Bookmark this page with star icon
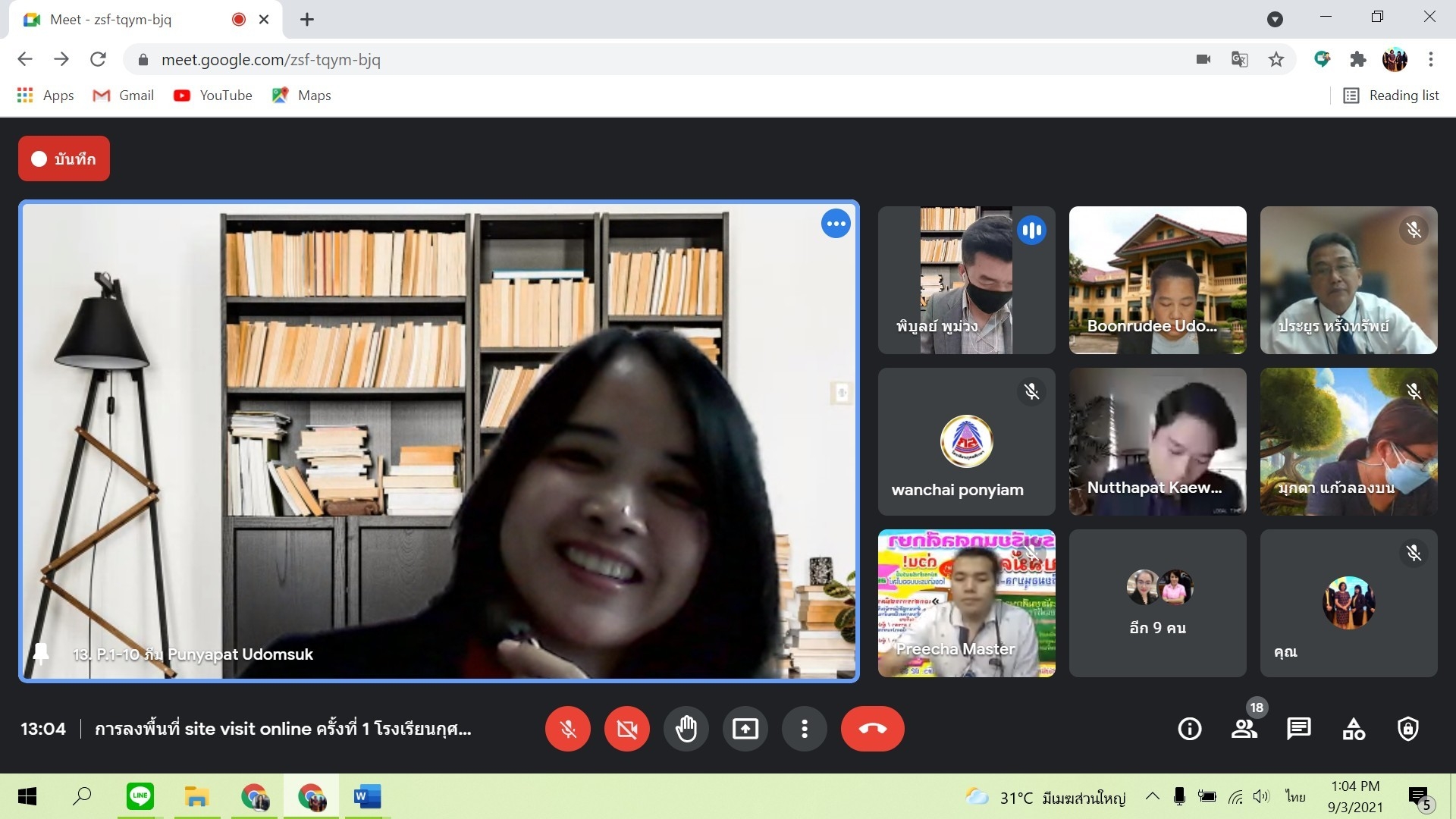 [x=1276, y=59]
